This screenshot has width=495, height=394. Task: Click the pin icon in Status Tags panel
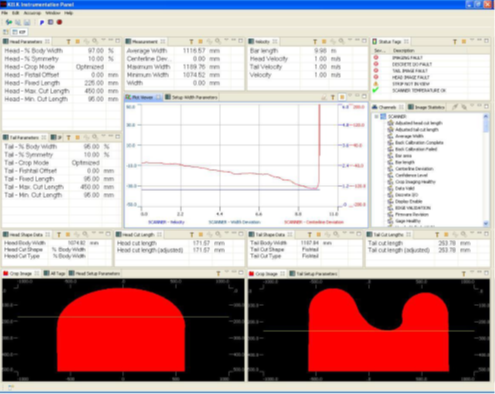(x=455, y=42)
